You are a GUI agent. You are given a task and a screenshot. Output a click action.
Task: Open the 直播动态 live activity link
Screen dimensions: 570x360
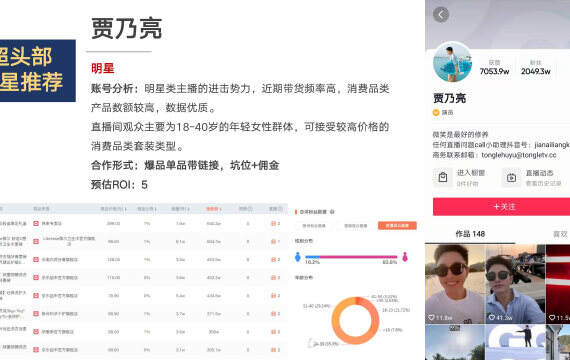point(539,173)
